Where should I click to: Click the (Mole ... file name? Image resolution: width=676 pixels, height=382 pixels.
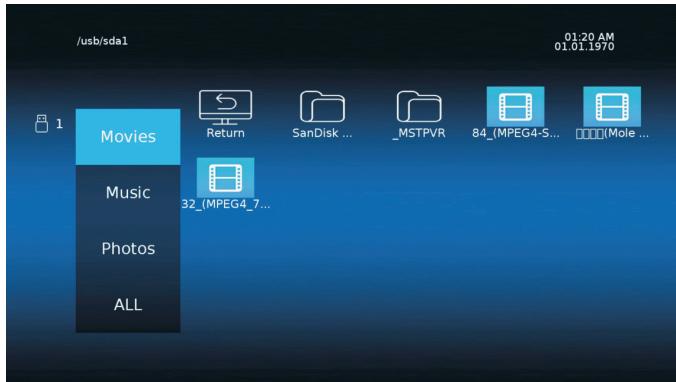[612, 133]
